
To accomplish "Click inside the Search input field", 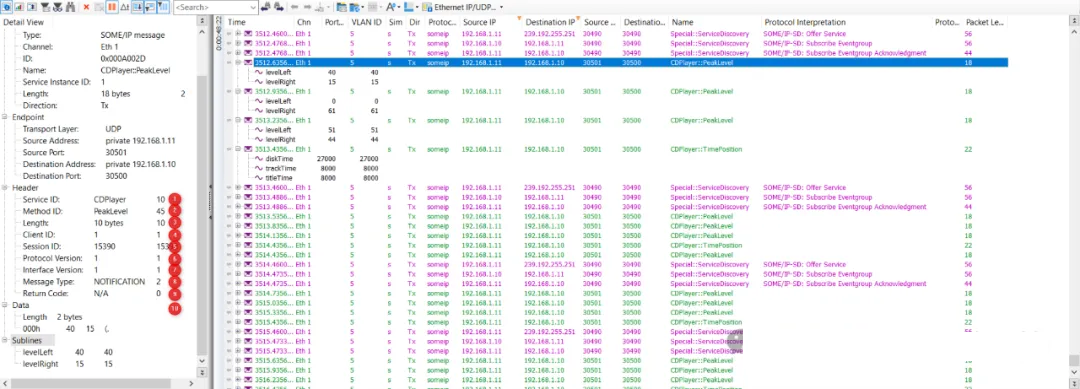I will coord(211,7).
